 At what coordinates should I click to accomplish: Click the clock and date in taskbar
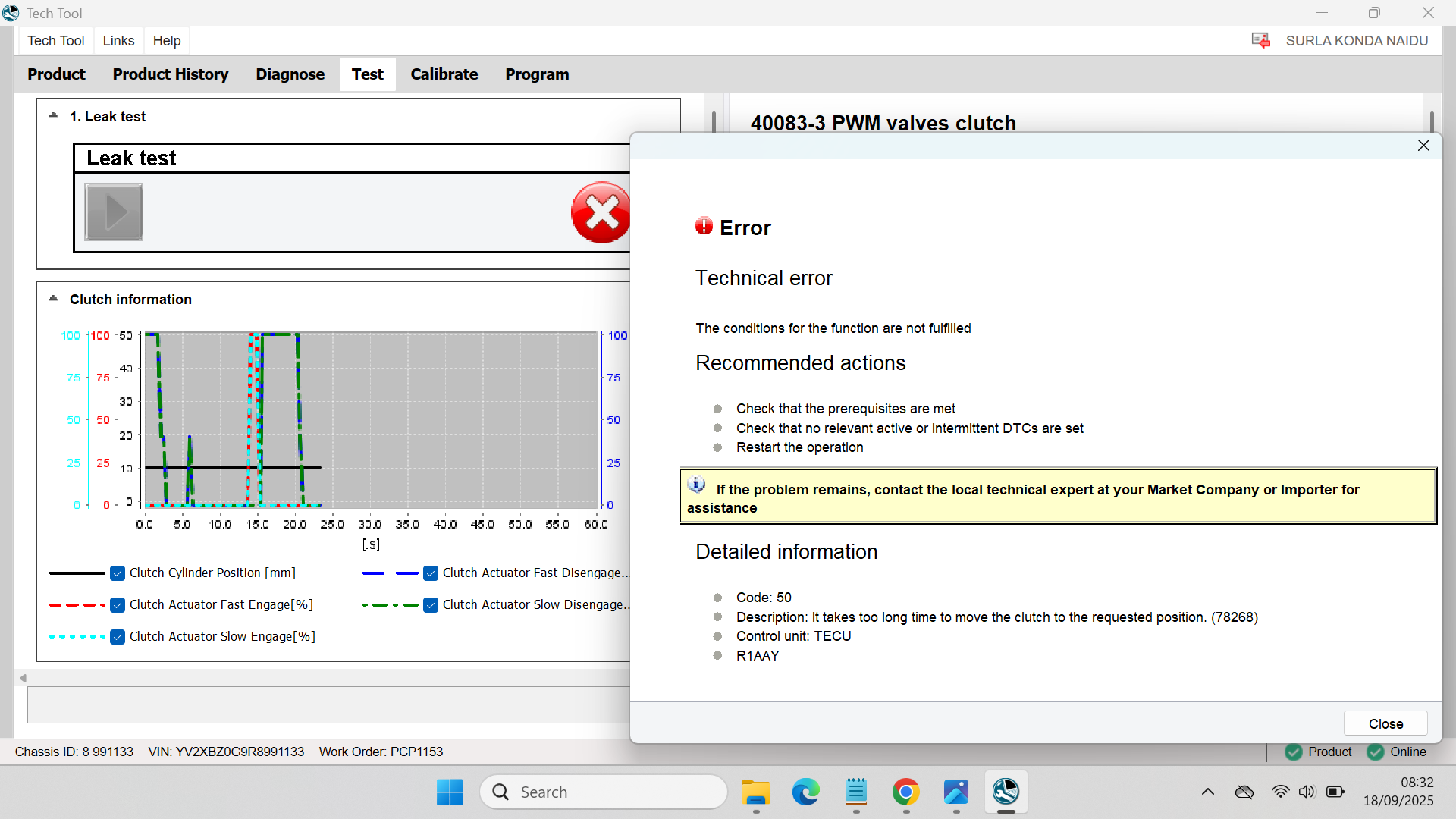click(1398, 792)
